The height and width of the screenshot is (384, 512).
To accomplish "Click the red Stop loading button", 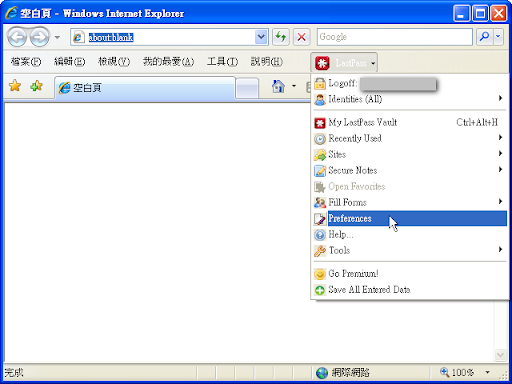I will tap(301, 37).
